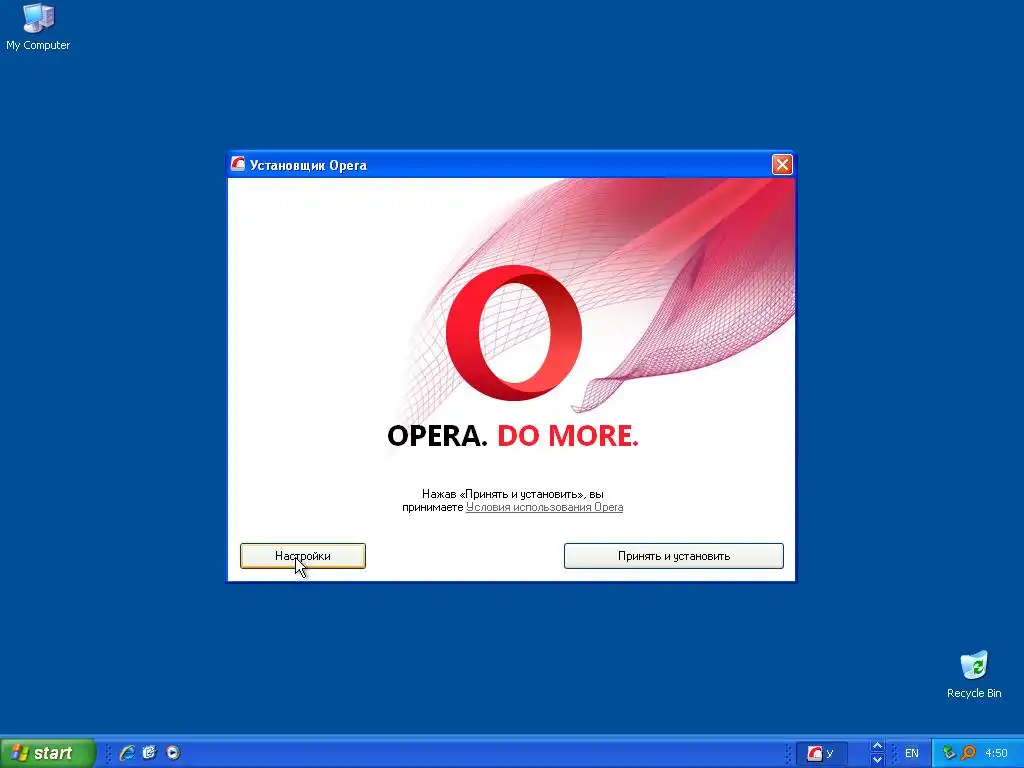
Task: Click the orange magnifier tray icon
Action: 968,753
